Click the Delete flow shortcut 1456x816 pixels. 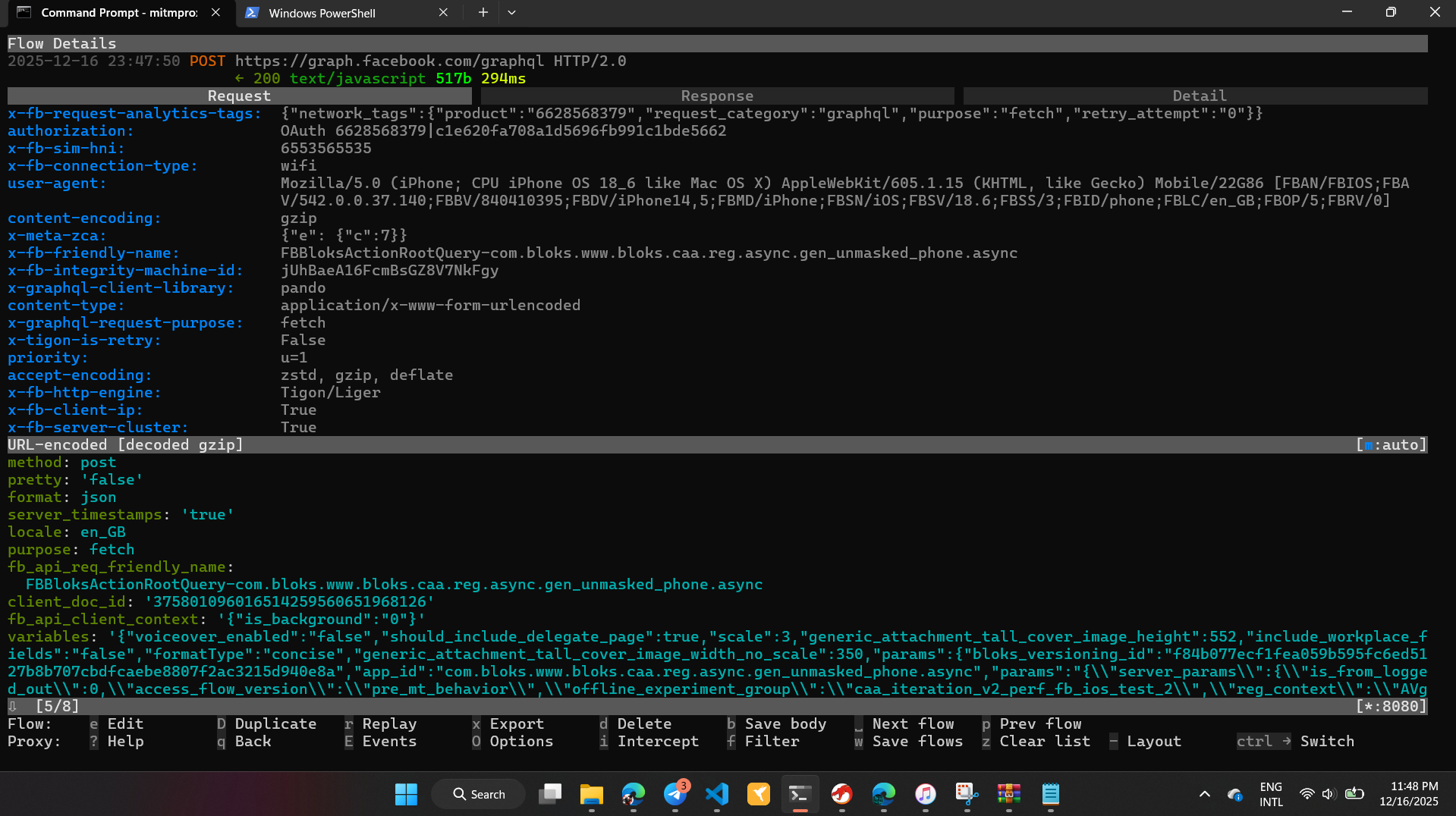[636, 723]
